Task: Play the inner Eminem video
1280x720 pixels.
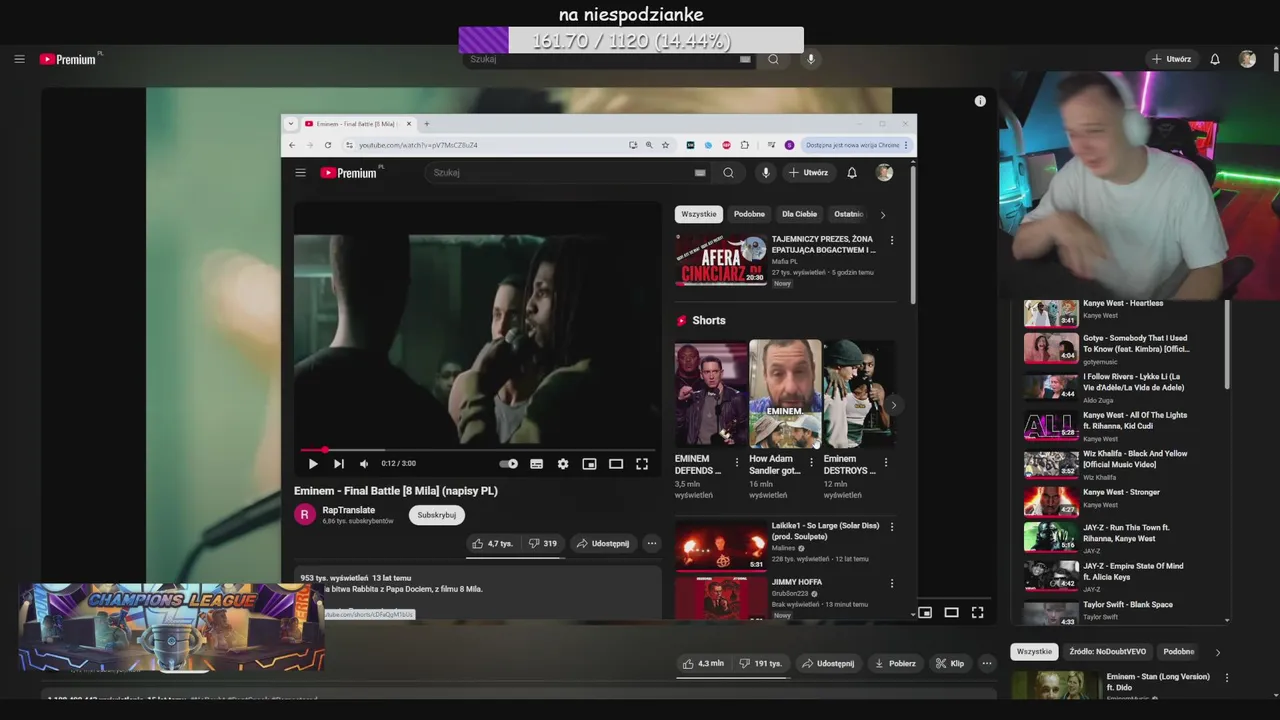Action: click(x=313, y=464)
